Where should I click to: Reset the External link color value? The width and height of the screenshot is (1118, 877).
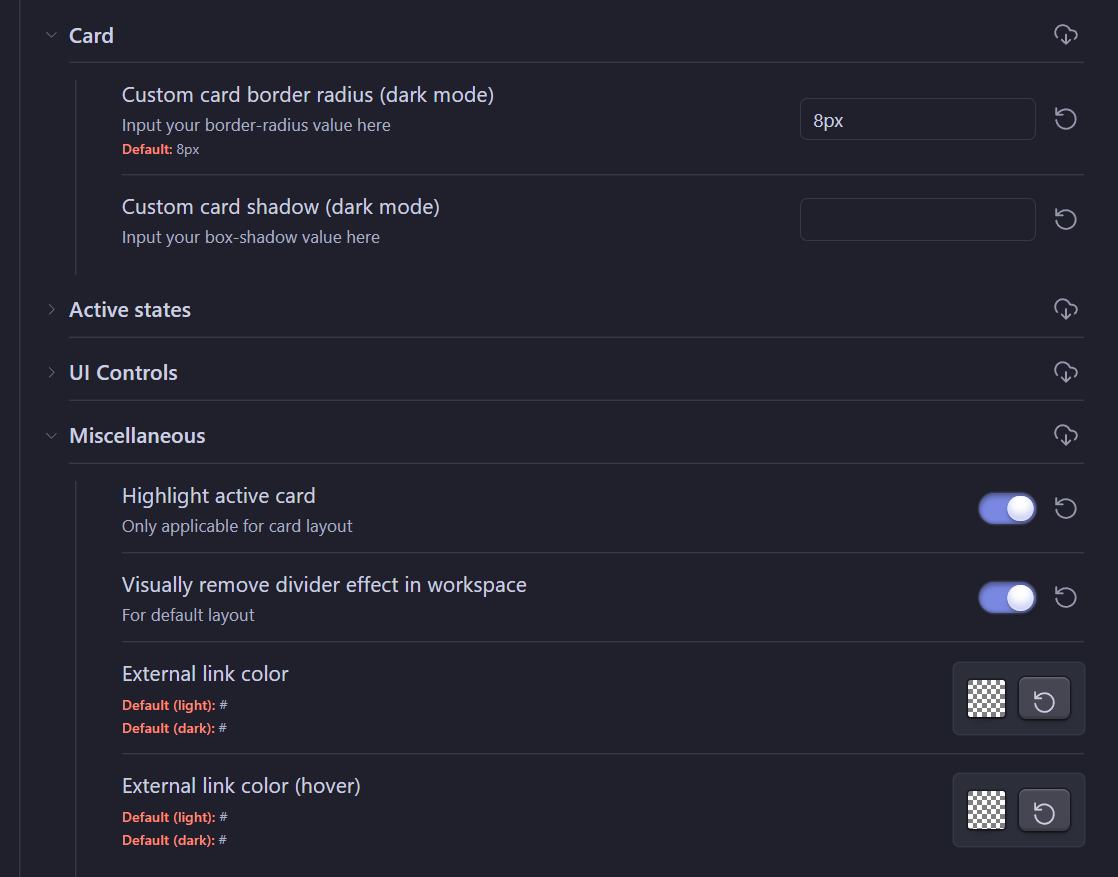click(1044, 699)
